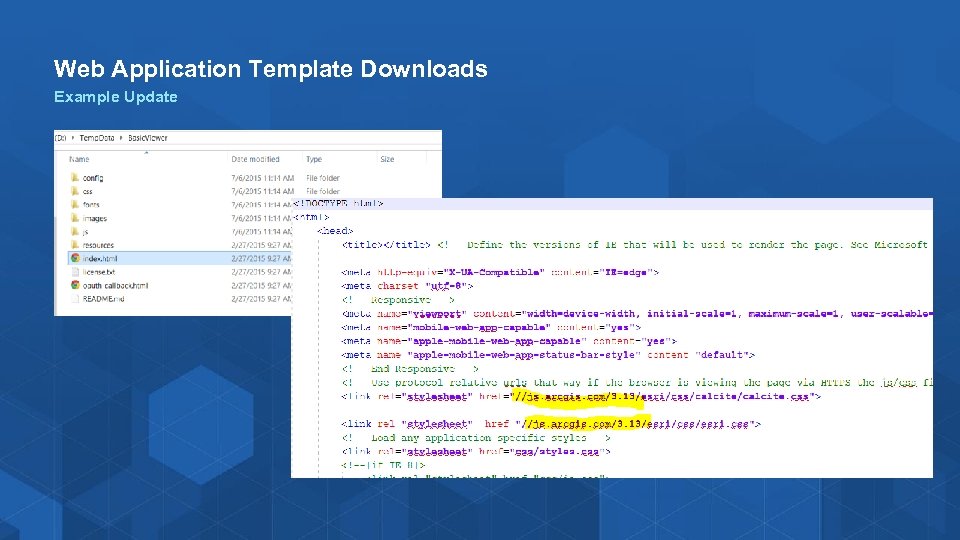The image size is (960, 540).
Task: Sort files by Name column header
Action: click(79, 159)
